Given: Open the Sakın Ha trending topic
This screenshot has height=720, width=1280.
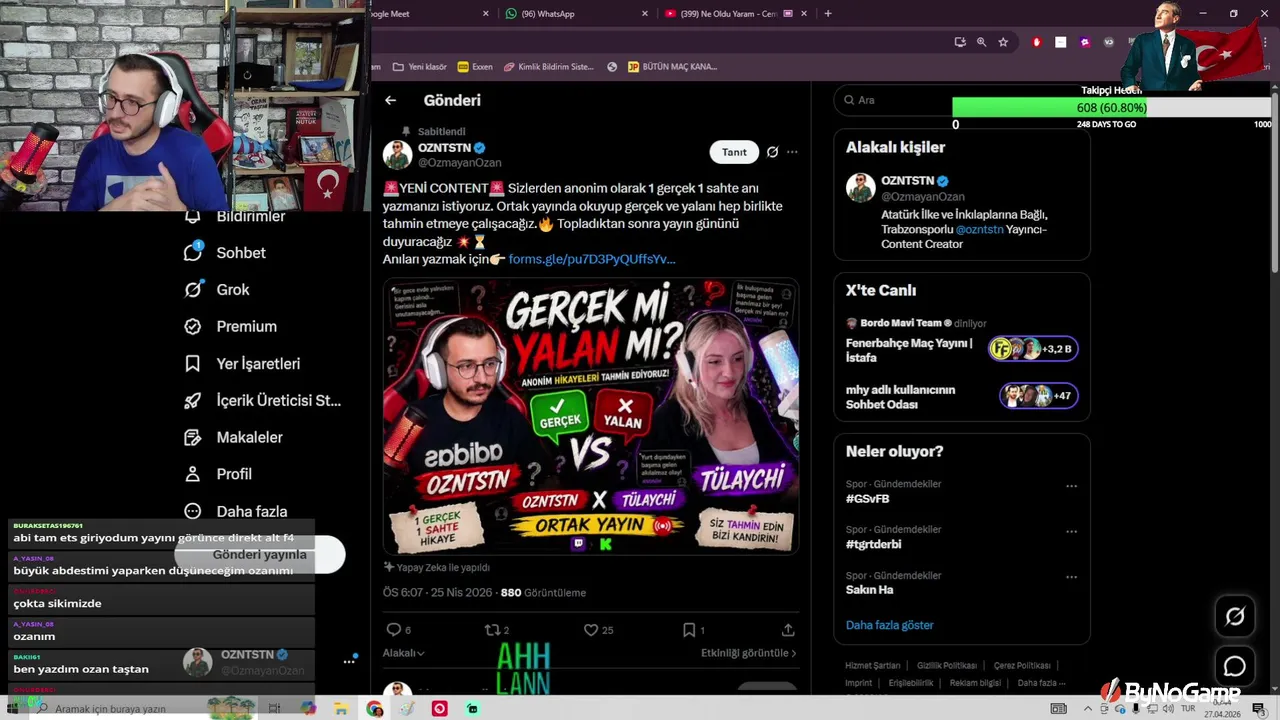Looking at the screenshot, I should click(869, 590).
